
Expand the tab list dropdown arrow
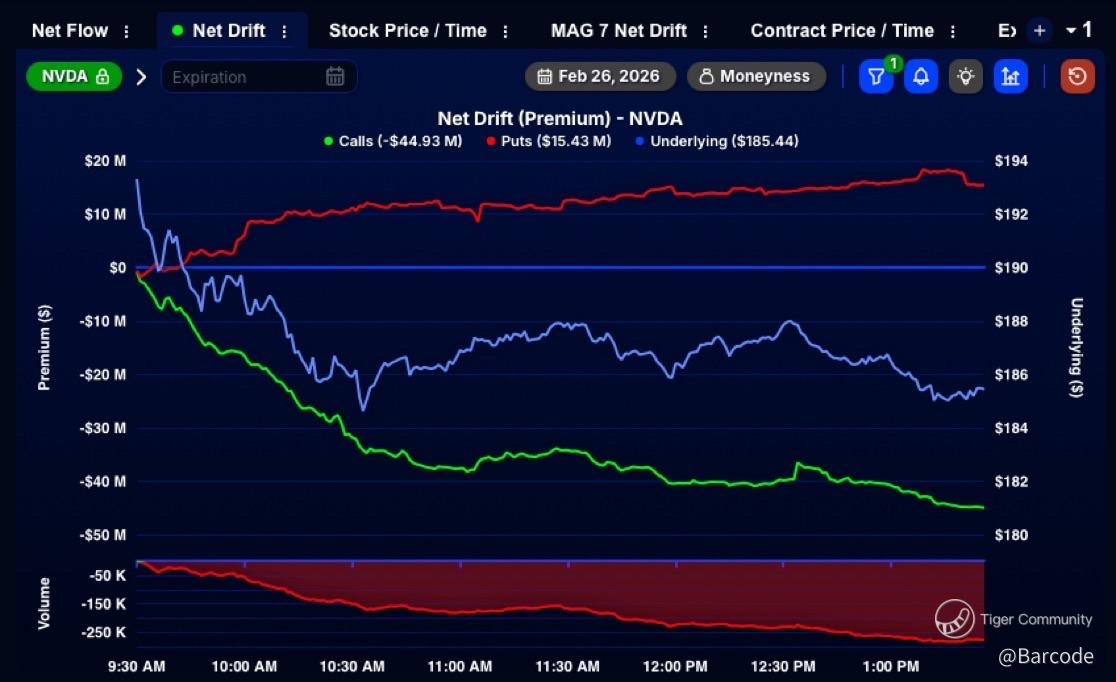point(1070,31)
